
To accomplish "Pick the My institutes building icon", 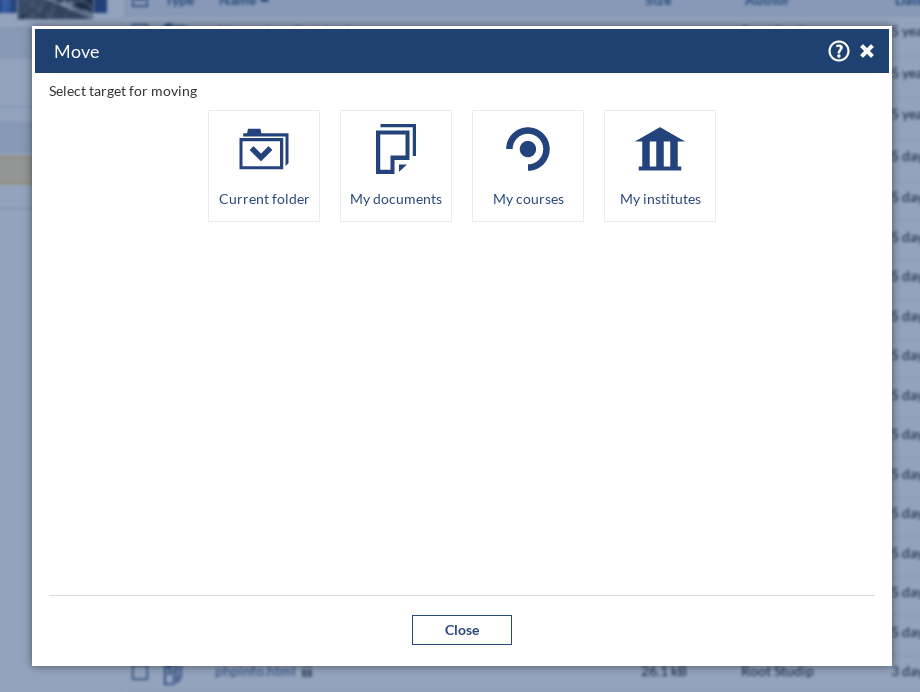I will 660,150.
